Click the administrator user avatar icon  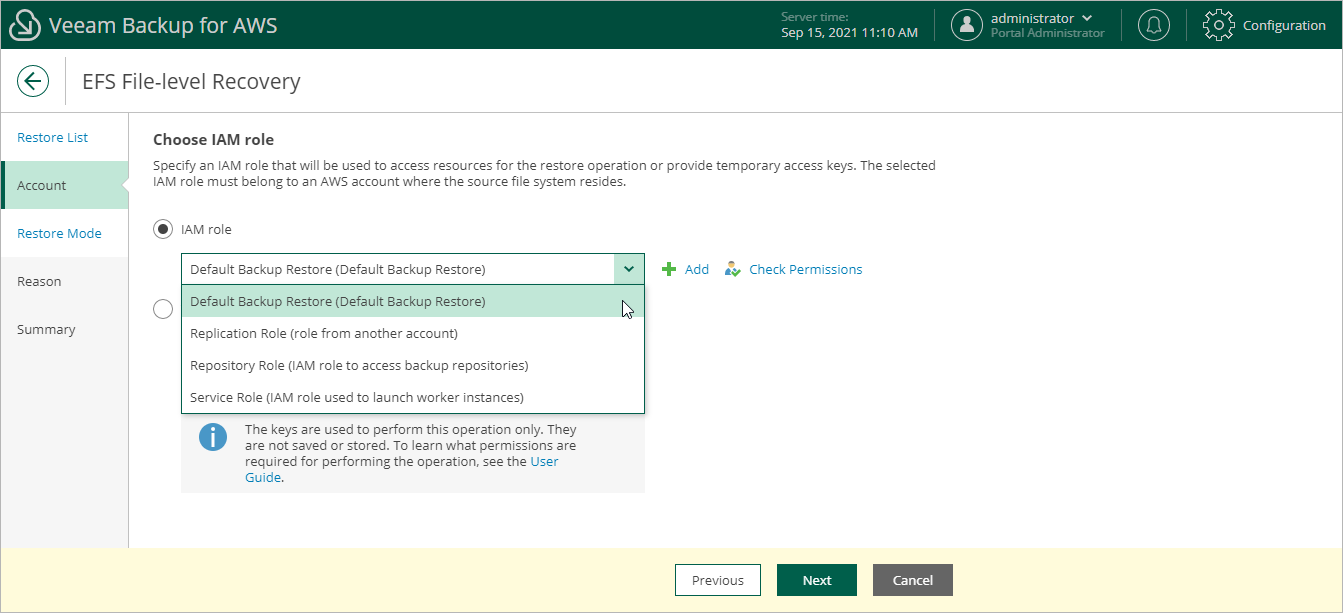[x=966, y=25]
